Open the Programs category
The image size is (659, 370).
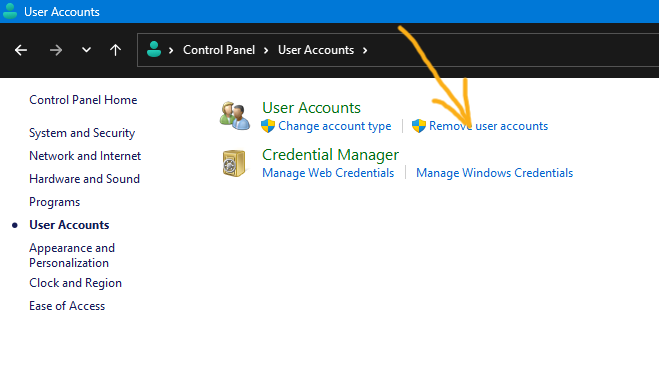click(55, 202)
